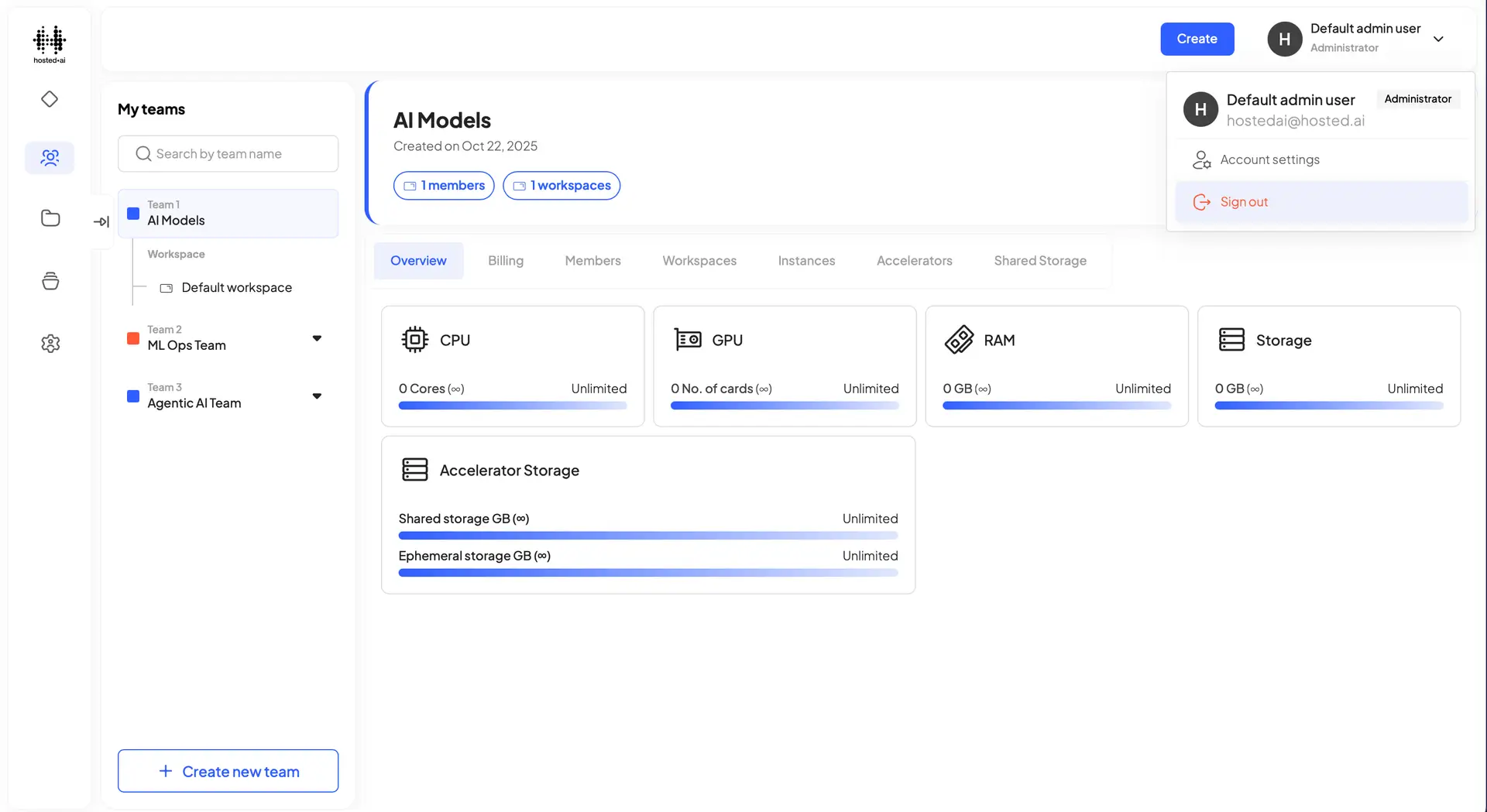Open Settings via the gear icon

coord(49,343)
